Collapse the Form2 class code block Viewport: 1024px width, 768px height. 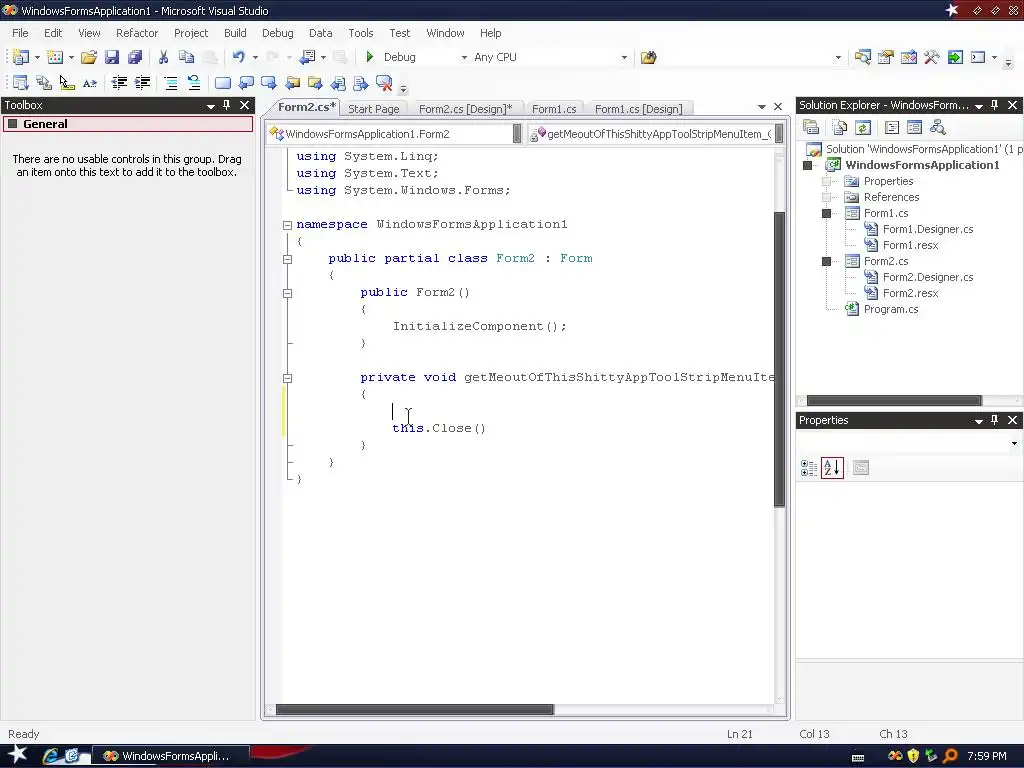point(287,259)
